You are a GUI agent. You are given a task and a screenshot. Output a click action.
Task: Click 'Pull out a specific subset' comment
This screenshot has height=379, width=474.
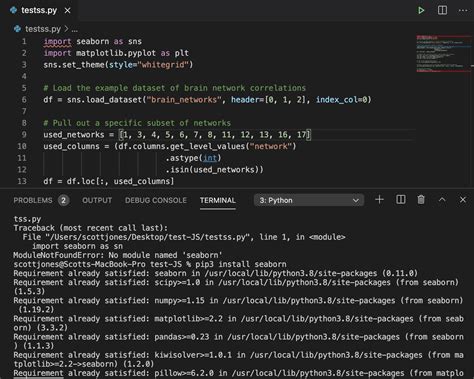(137, 123)
